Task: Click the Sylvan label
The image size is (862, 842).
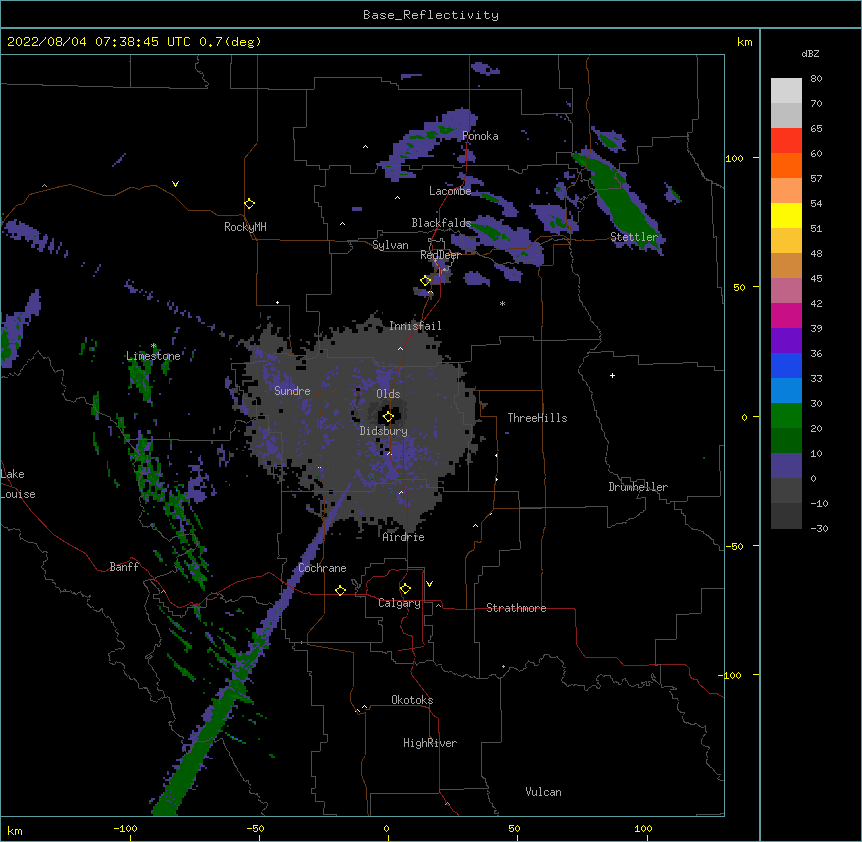Action: click(x=390, y=245)
